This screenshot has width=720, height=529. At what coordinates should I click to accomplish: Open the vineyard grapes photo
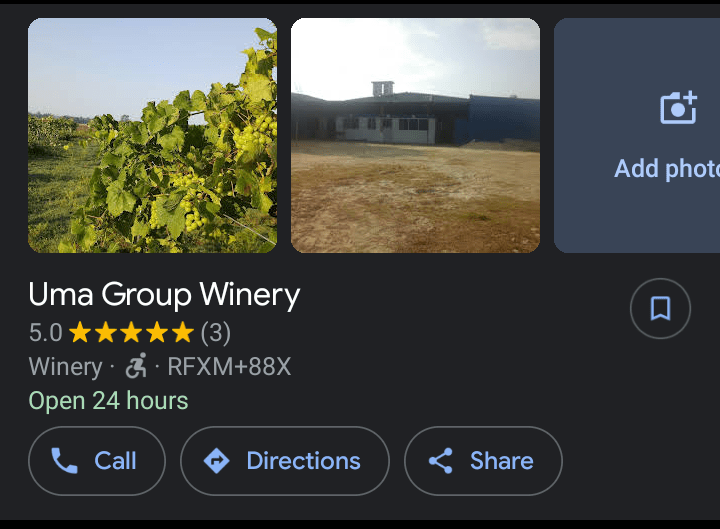click(152, 135)
